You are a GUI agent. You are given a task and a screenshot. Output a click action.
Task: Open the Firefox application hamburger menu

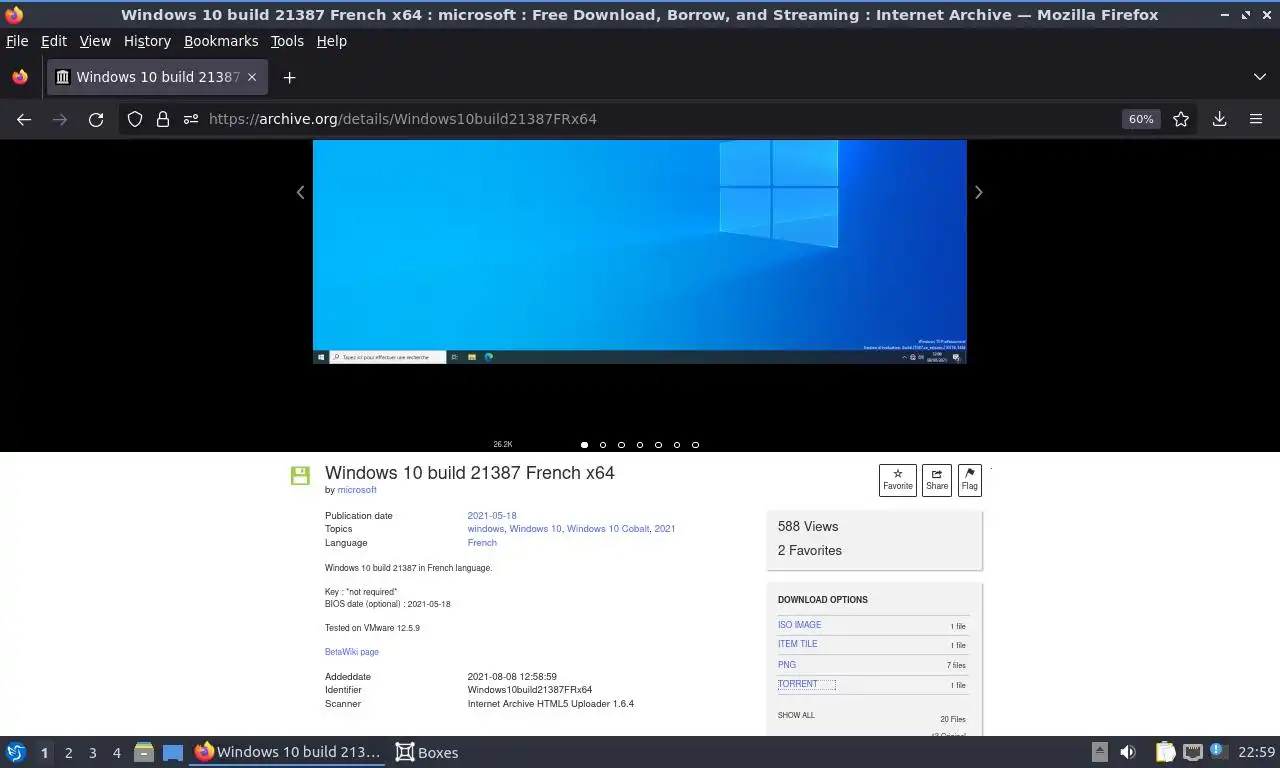[1256, 119]
